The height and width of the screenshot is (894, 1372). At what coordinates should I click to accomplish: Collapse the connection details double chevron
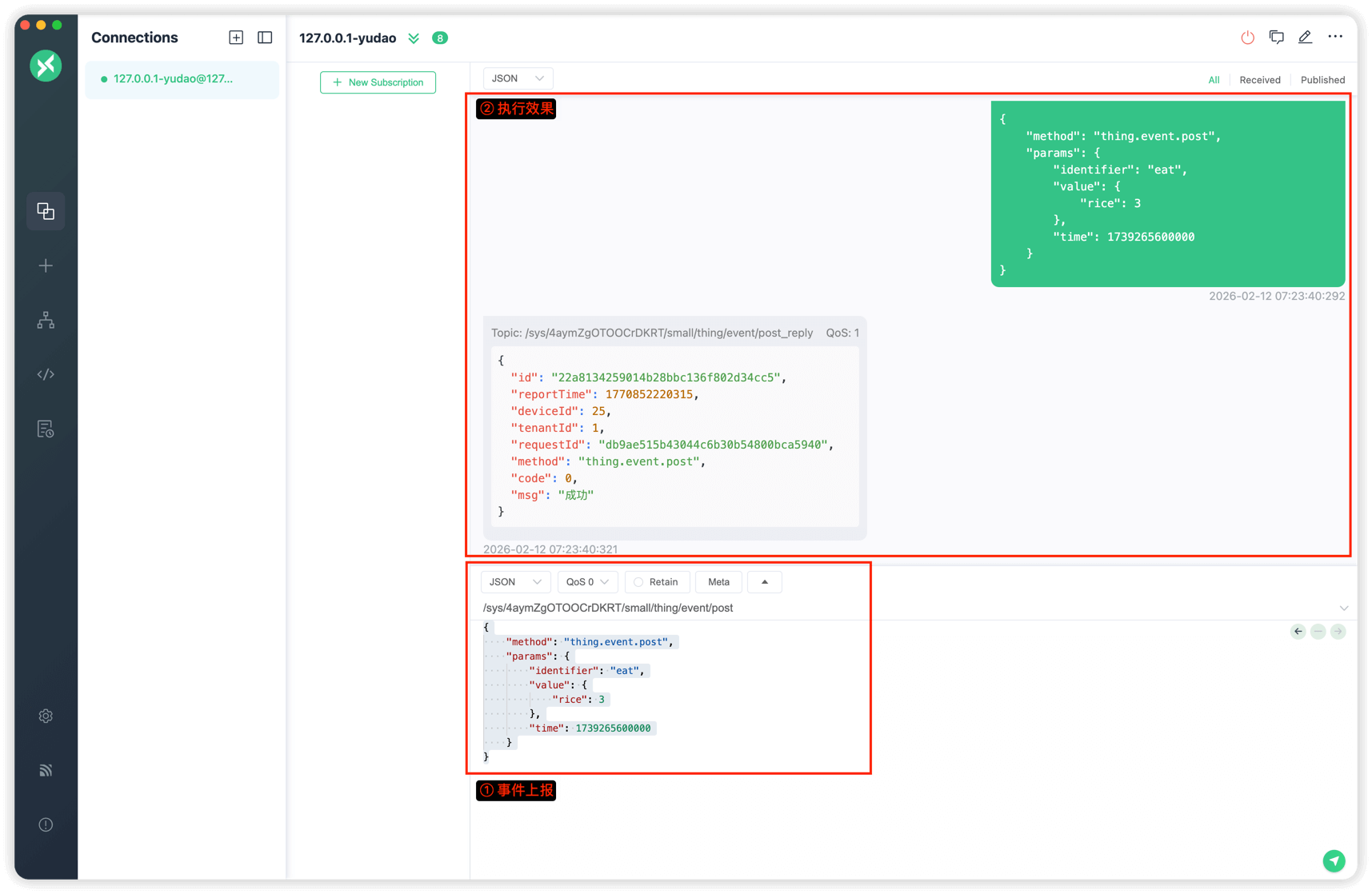414,38
